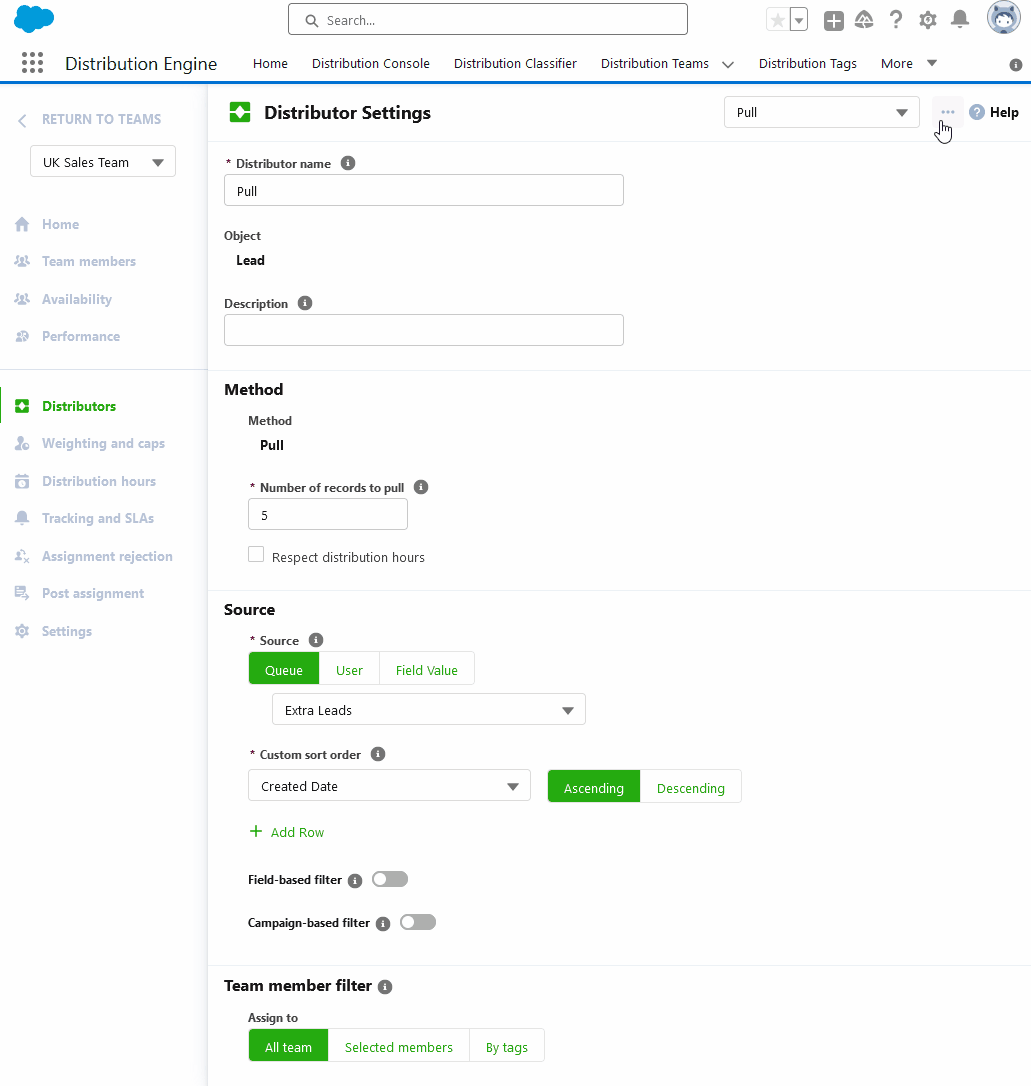Open Salesforce Setup gear menu
This screenshot has width=1031, height=1086.
tap(927, 19)
